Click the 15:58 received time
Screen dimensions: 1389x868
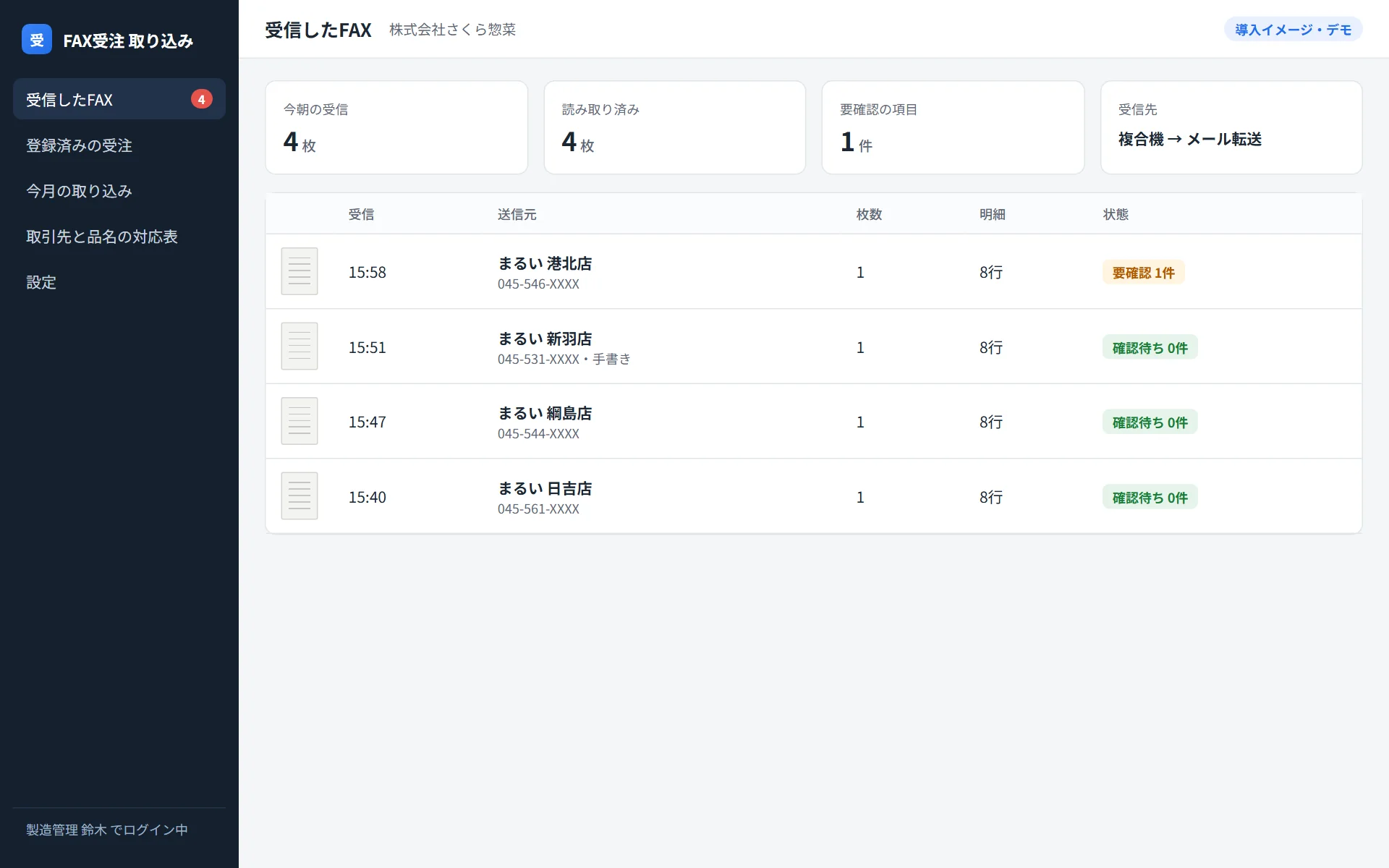click(368, 272)
